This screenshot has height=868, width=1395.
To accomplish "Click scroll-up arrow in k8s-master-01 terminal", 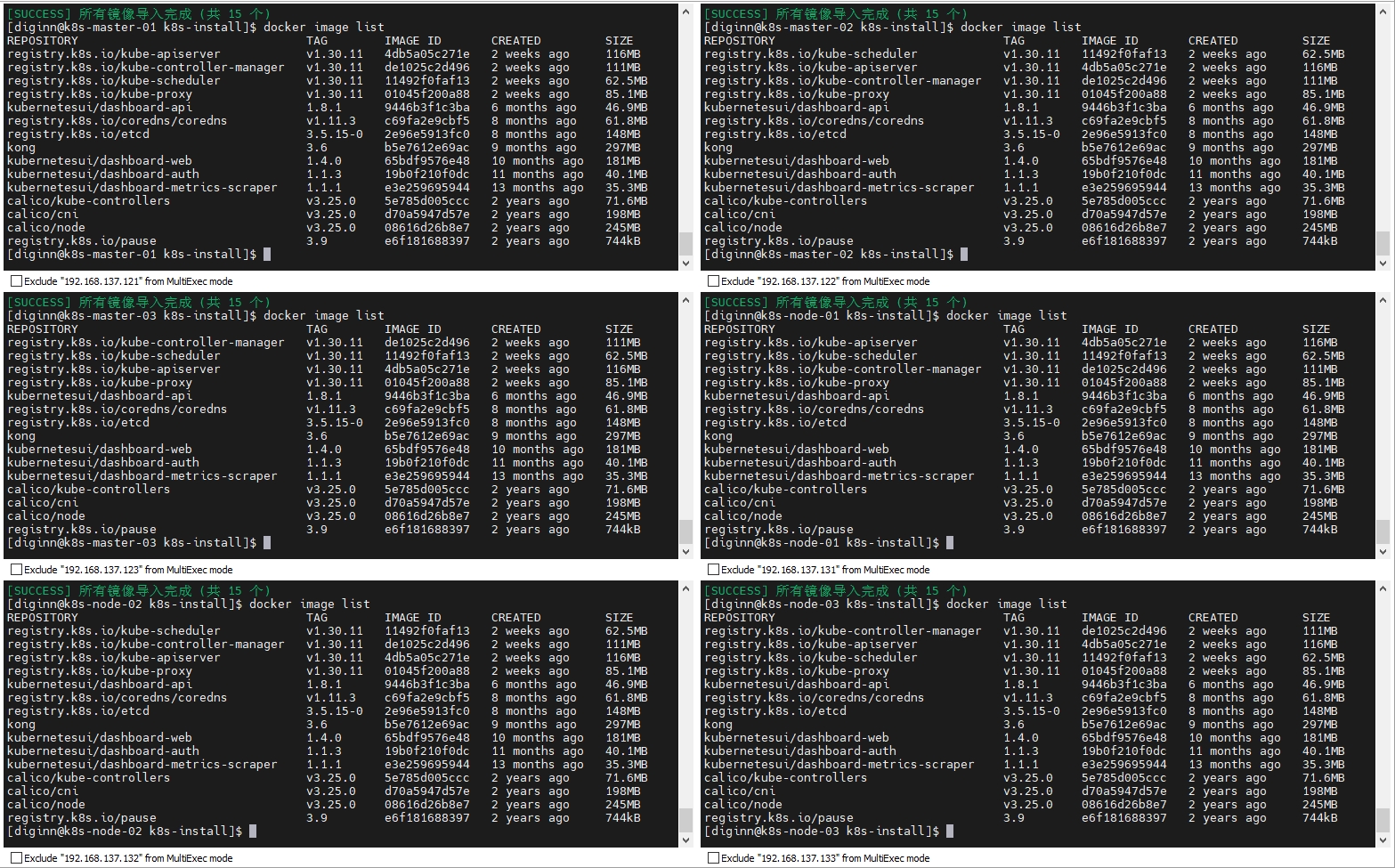I will point(685,12).
